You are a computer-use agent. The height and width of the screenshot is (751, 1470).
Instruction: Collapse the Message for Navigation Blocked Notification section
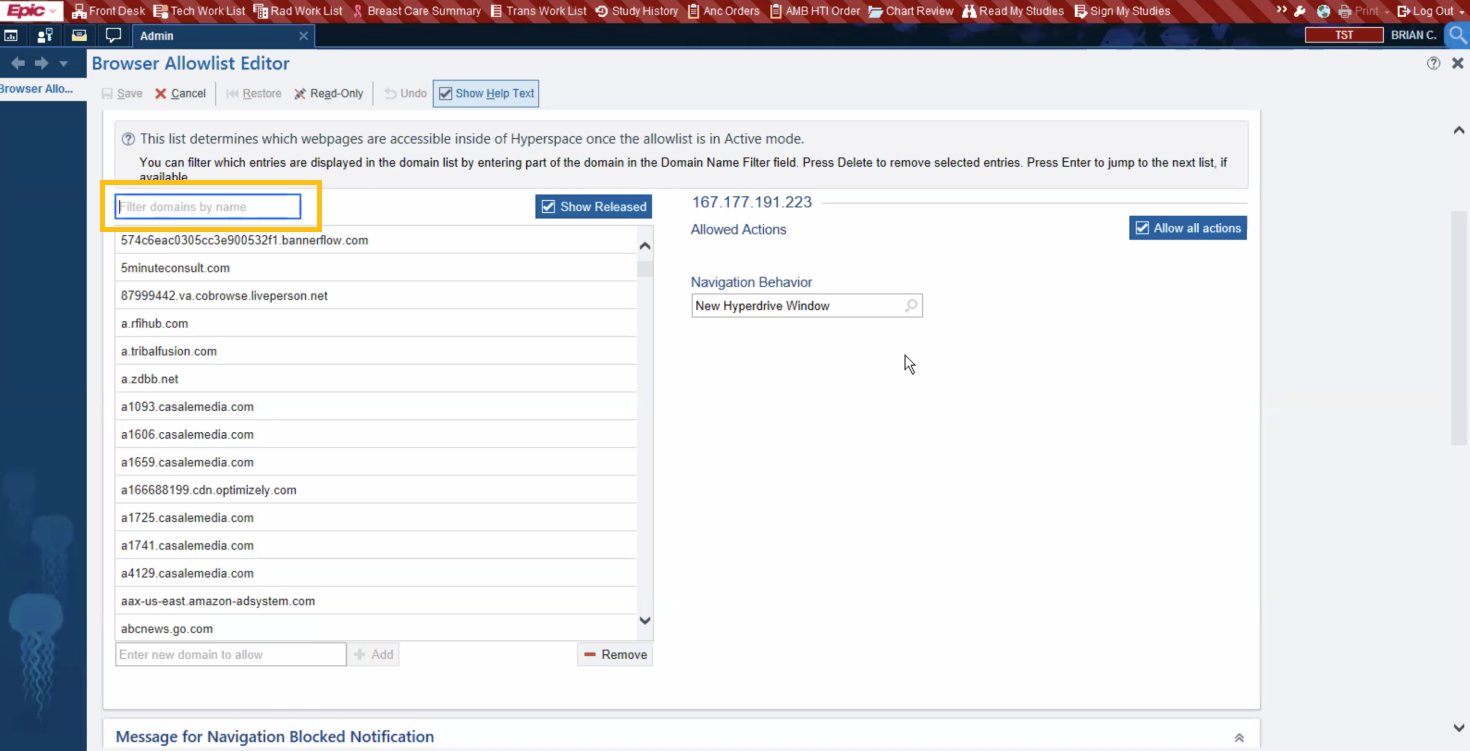tap(1239, 736)
